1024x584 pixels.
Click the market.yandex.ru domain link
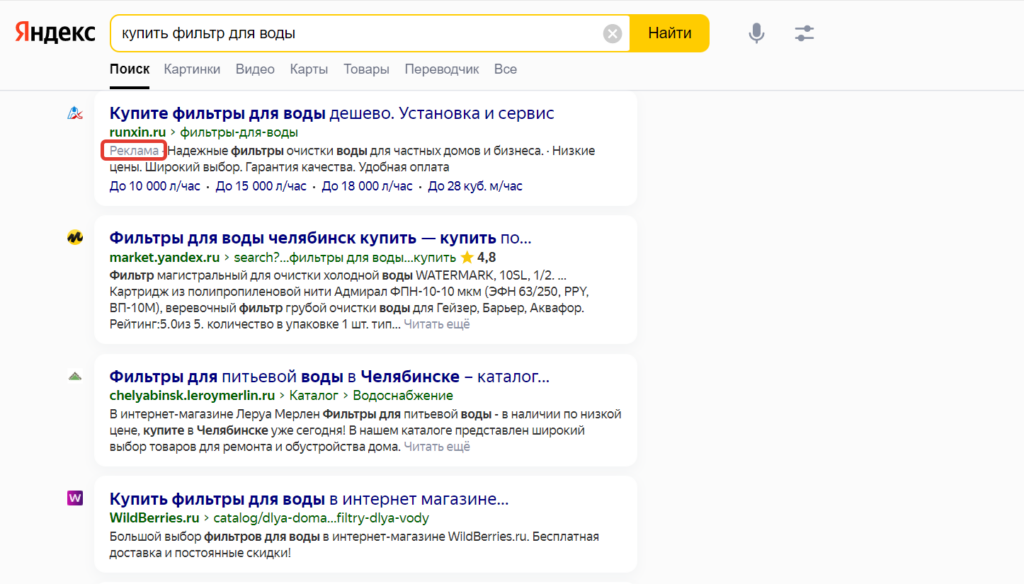click(165, 257)
